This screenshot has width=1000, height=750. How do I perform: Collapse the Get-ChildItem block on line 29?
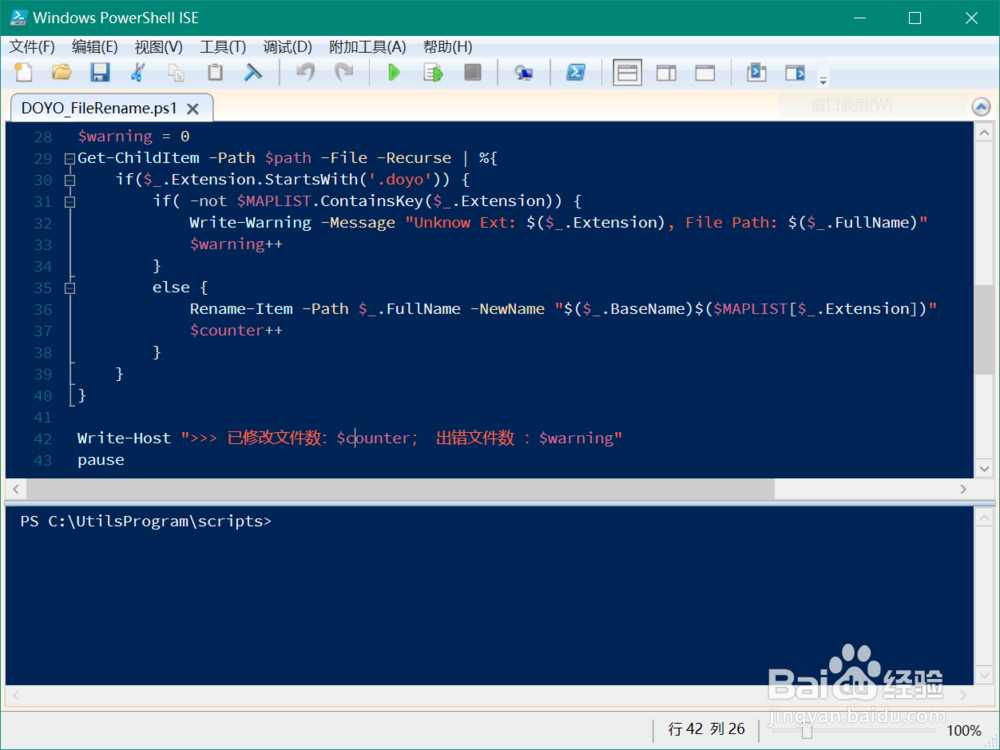[x=70, y=159]
